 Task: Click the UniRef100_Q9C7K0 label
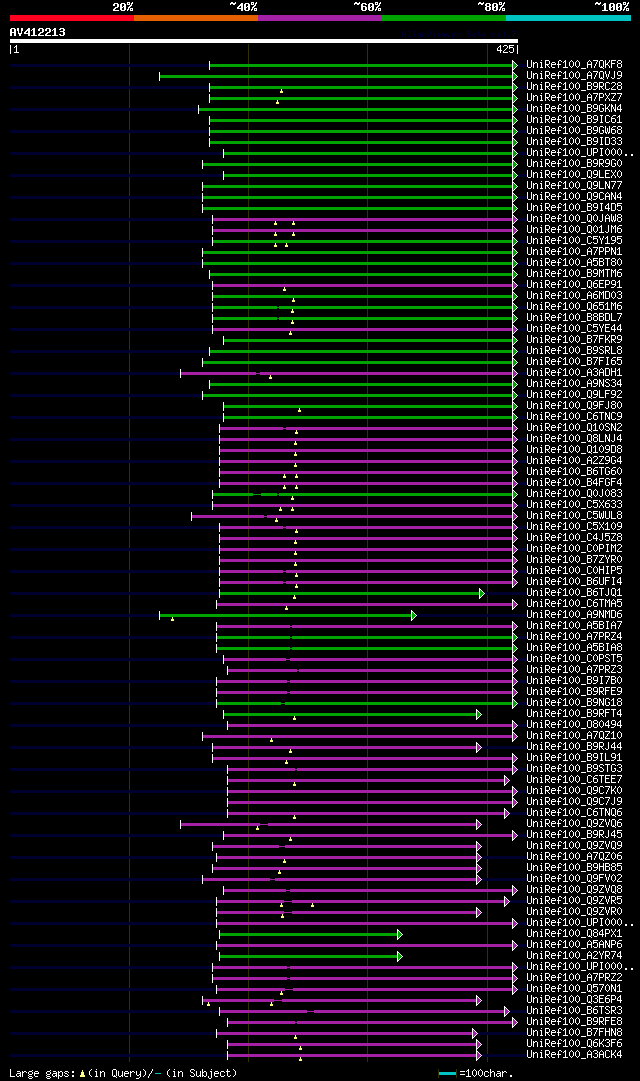pos(574,791)
